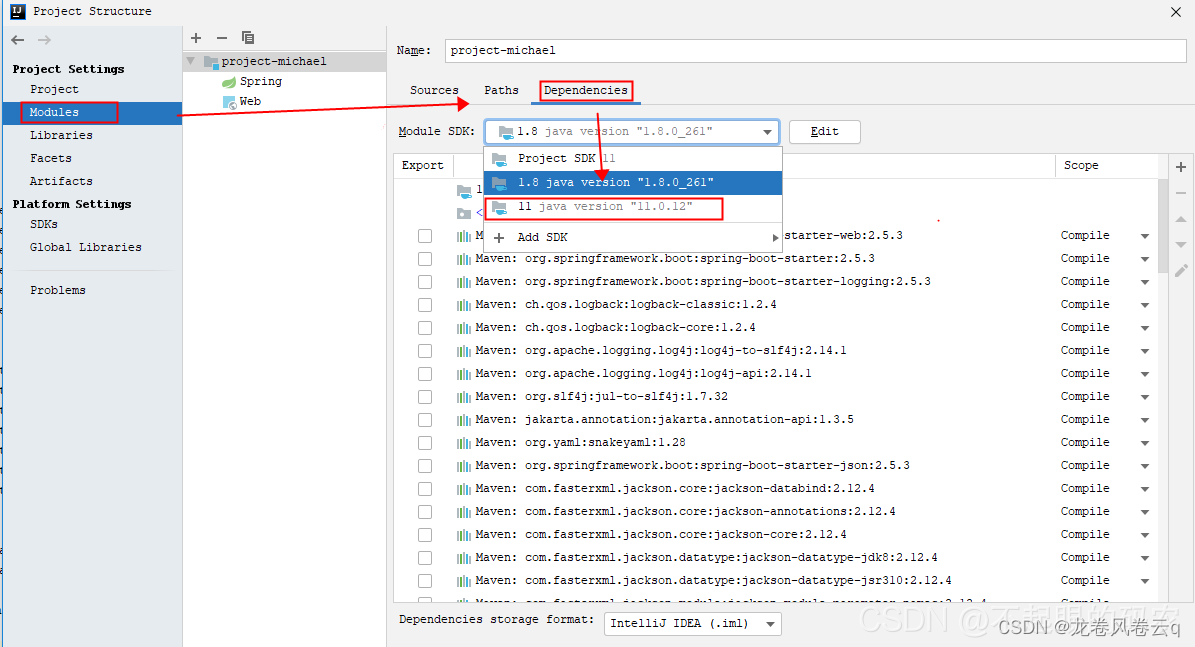The height and width of the screenshot is (647, 1195).
Task: Copy the selected module icon
Action: tap(248, 37)
